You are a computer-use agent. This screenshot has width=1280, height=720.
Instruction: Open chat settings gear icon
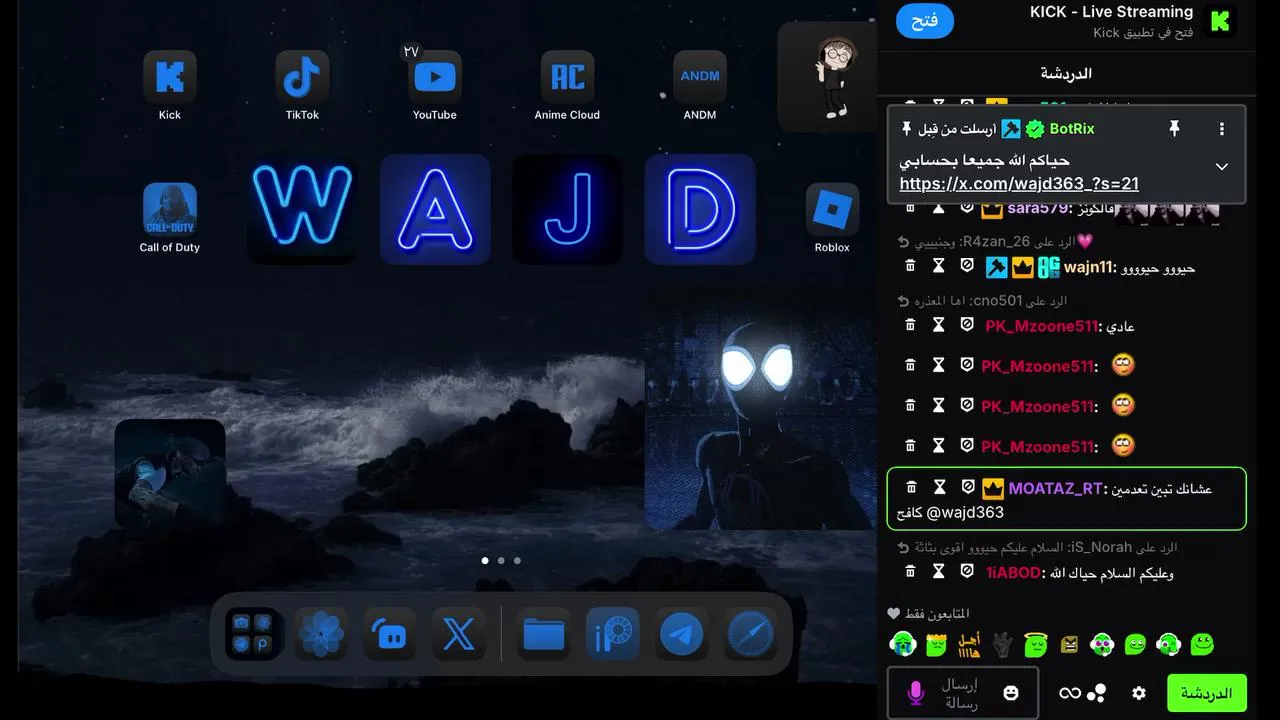click(1138, 693)
